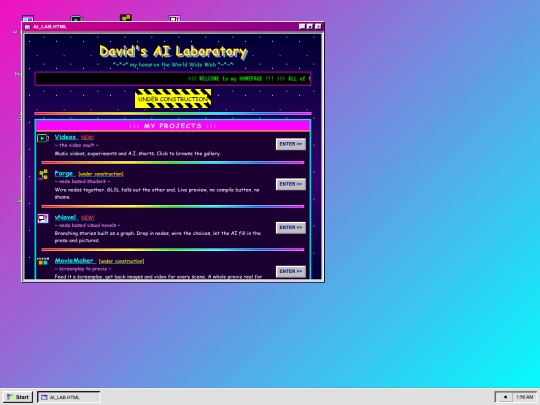Viewport: 540px width, 405px height.
Task: Click the NEW! tag beside Videos
Action: pos(87,137)
